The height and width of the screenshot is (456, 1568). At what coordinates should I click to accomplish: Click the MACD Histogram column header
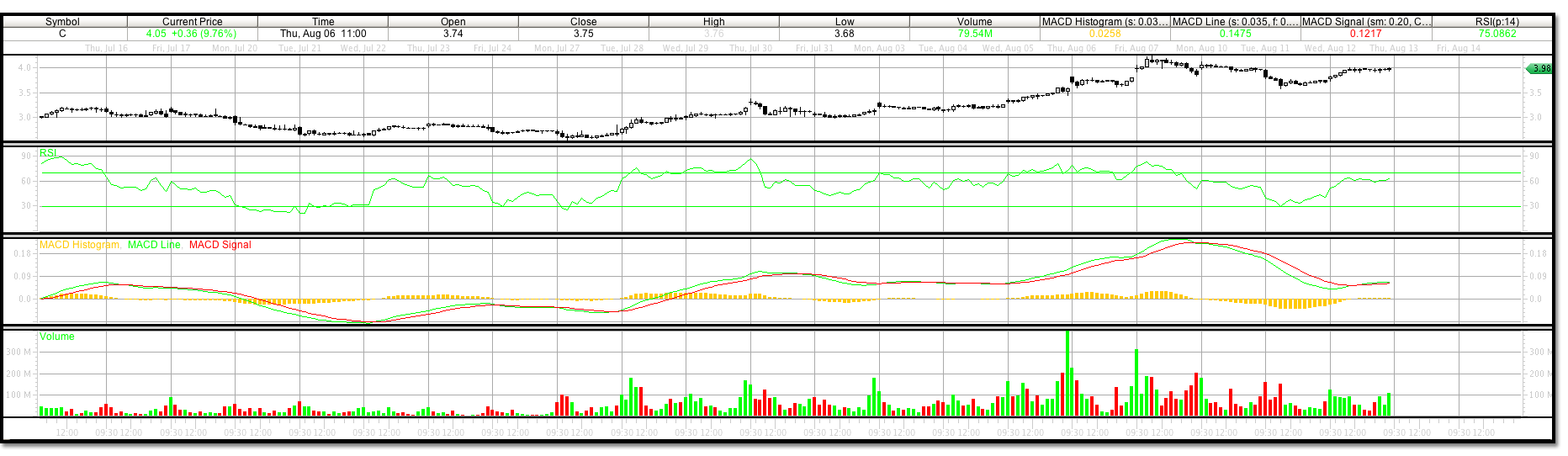[1104, 22]
